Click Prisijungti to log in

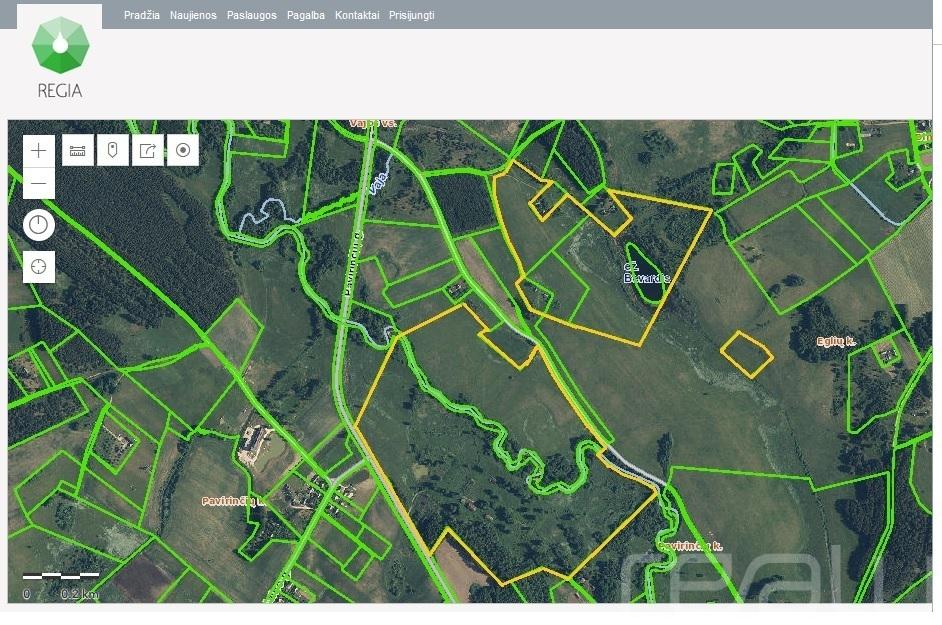[x=412, y=15]
